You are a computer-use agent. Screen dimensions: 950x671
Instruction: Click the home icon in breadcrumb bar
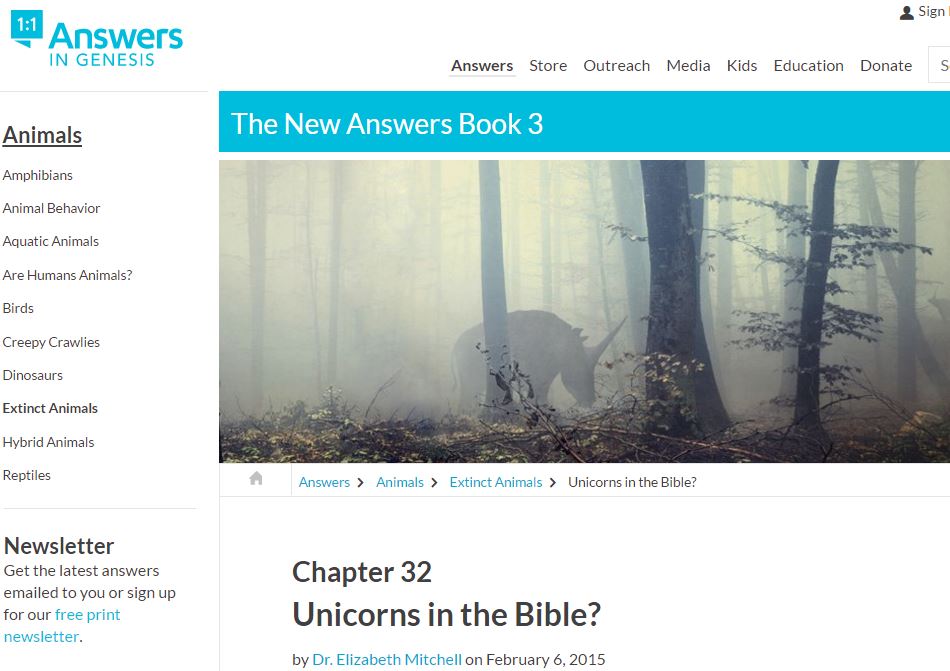click(x=256, y=478)
